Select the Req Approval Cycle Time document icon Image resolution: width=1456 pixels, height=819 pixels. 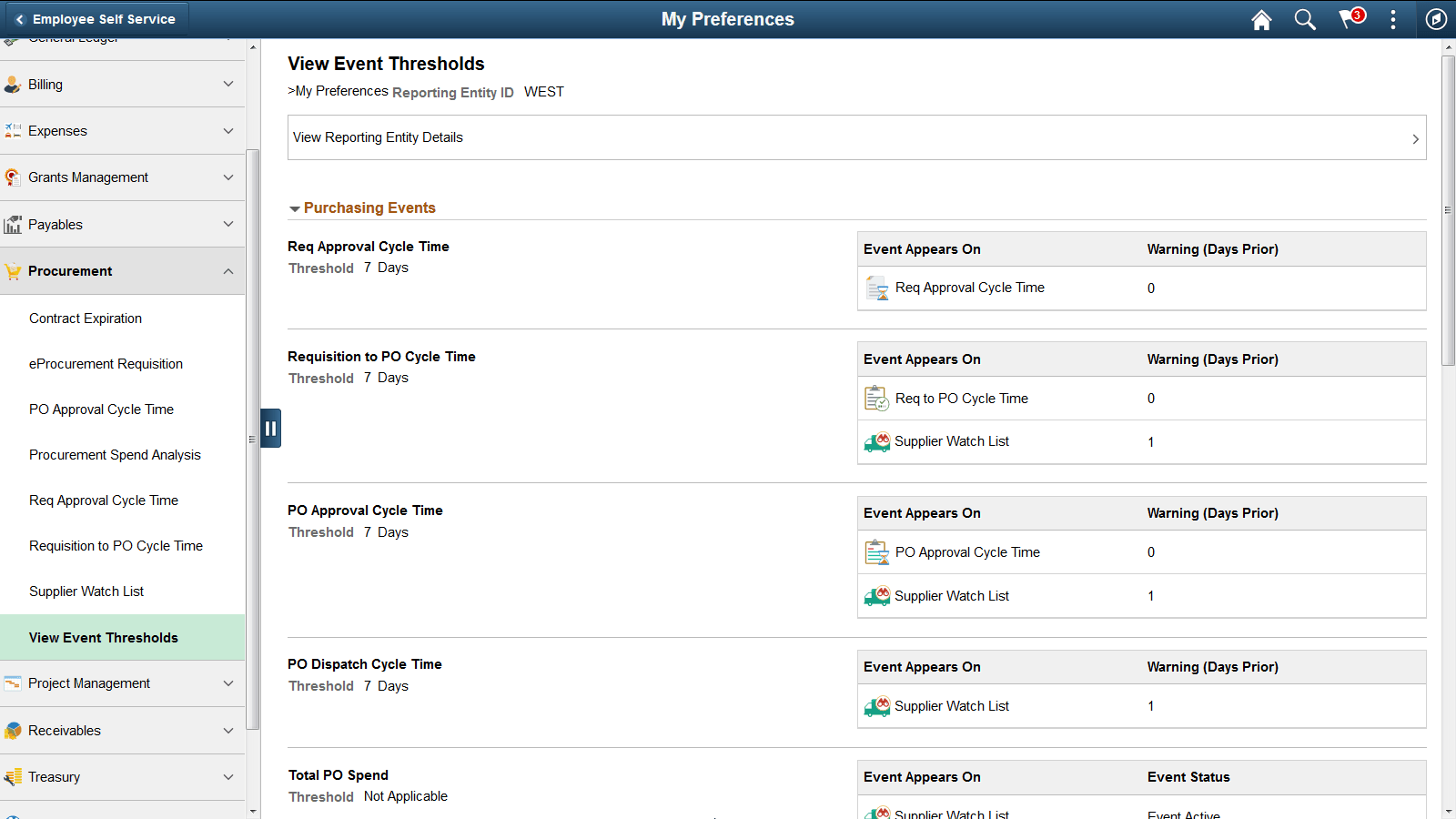point(876,288)
